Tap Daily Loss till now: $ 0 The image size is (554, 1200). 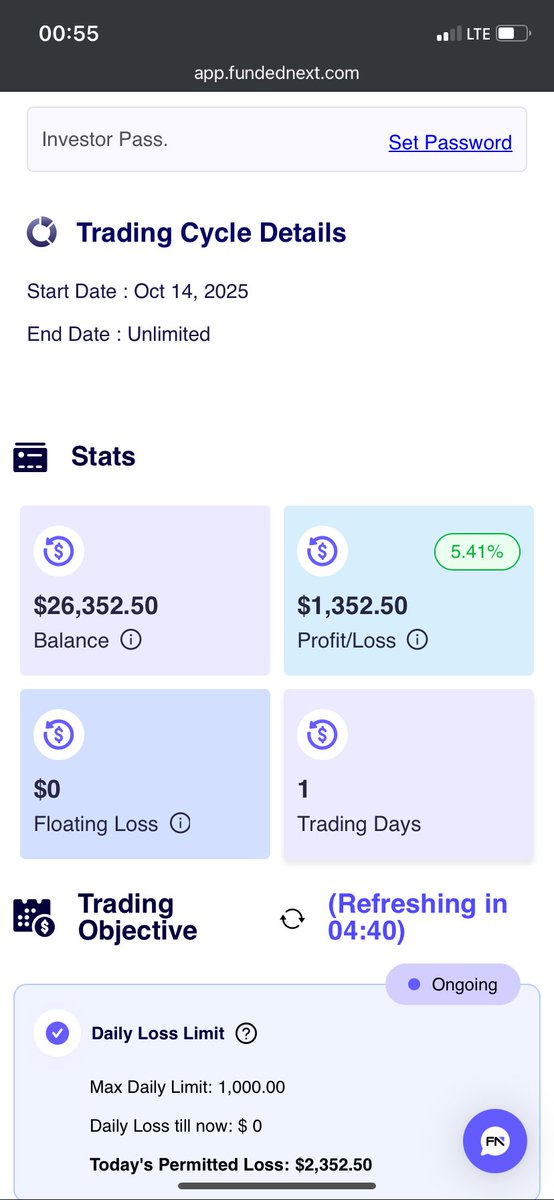176,1126
